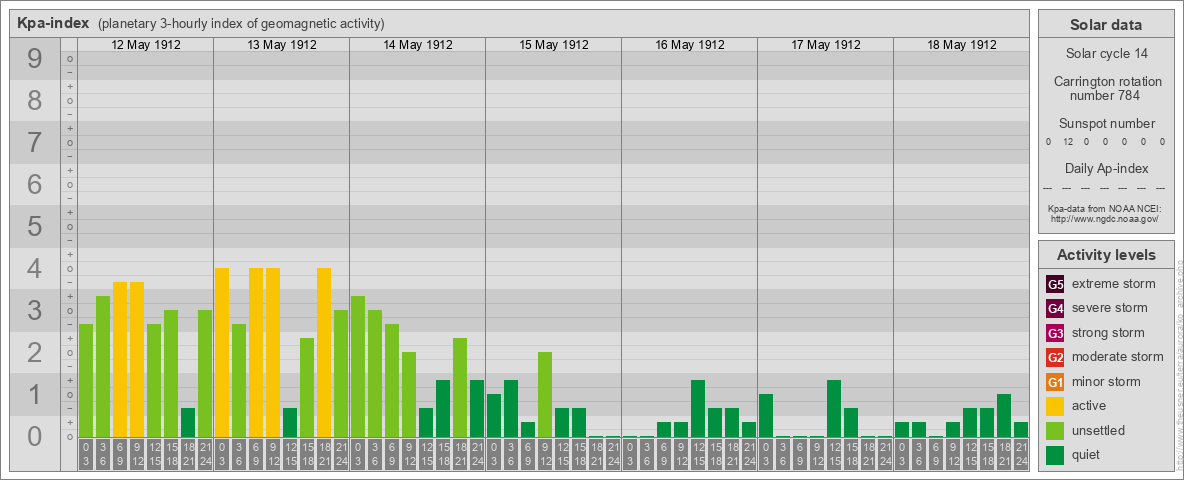Click the 14 May 1912 date header
Viewport: 1184px width, 480px height.
(x=418, y=45)
